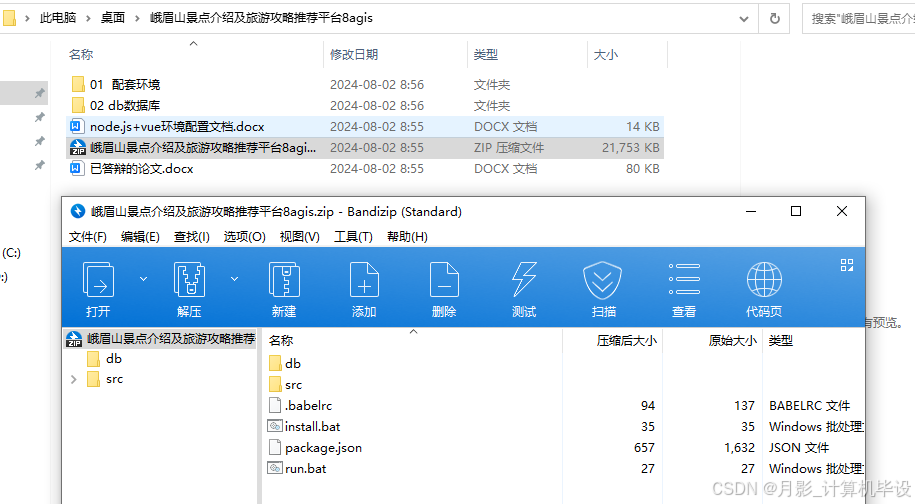Click the ZIP root icon in Bandizip tree
The width and height of the screenshot is (915, 504).
(x=74, y=339)
